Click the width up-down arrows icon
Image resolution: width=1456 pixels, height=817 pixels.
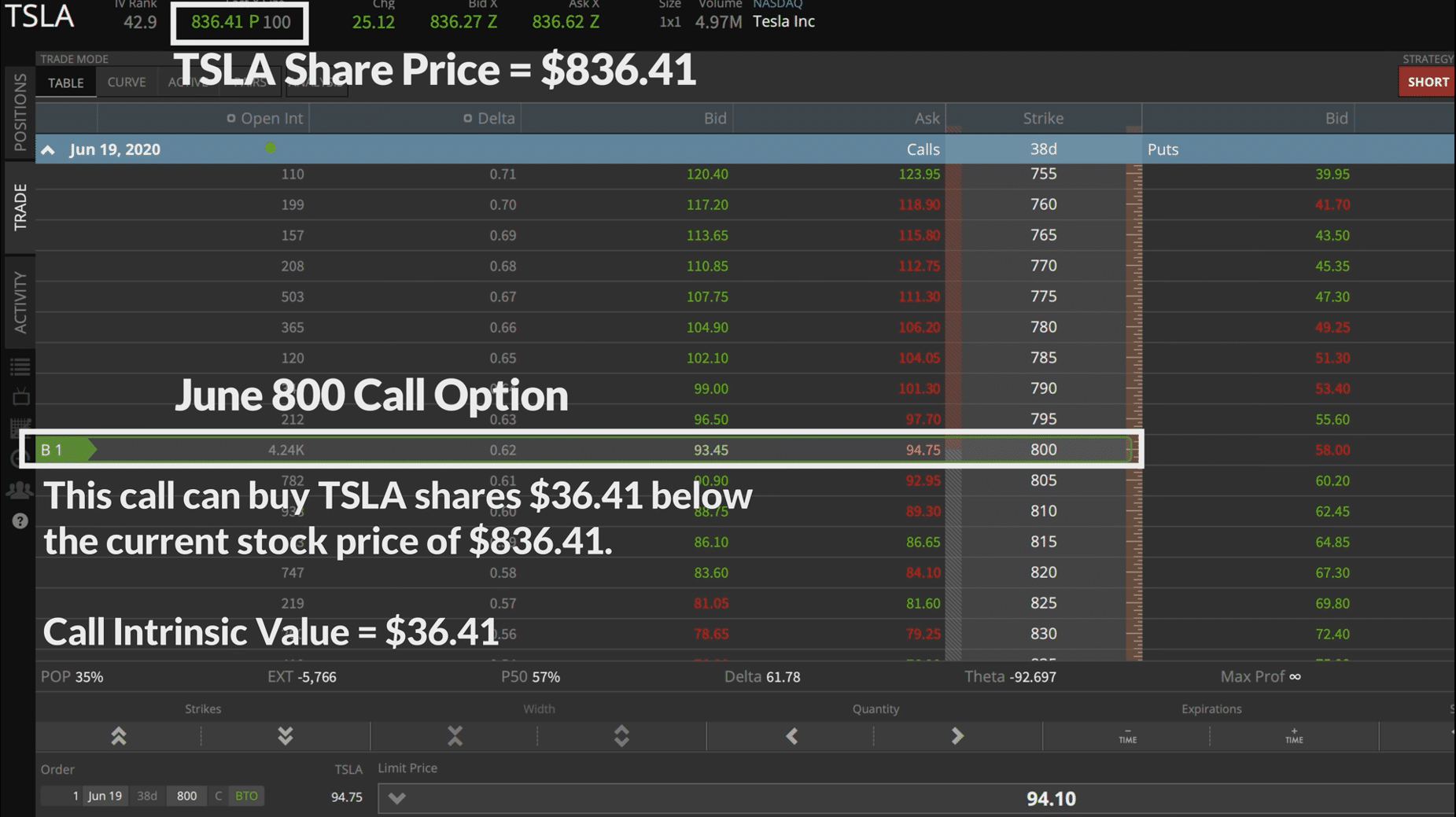tap(621, 736)
